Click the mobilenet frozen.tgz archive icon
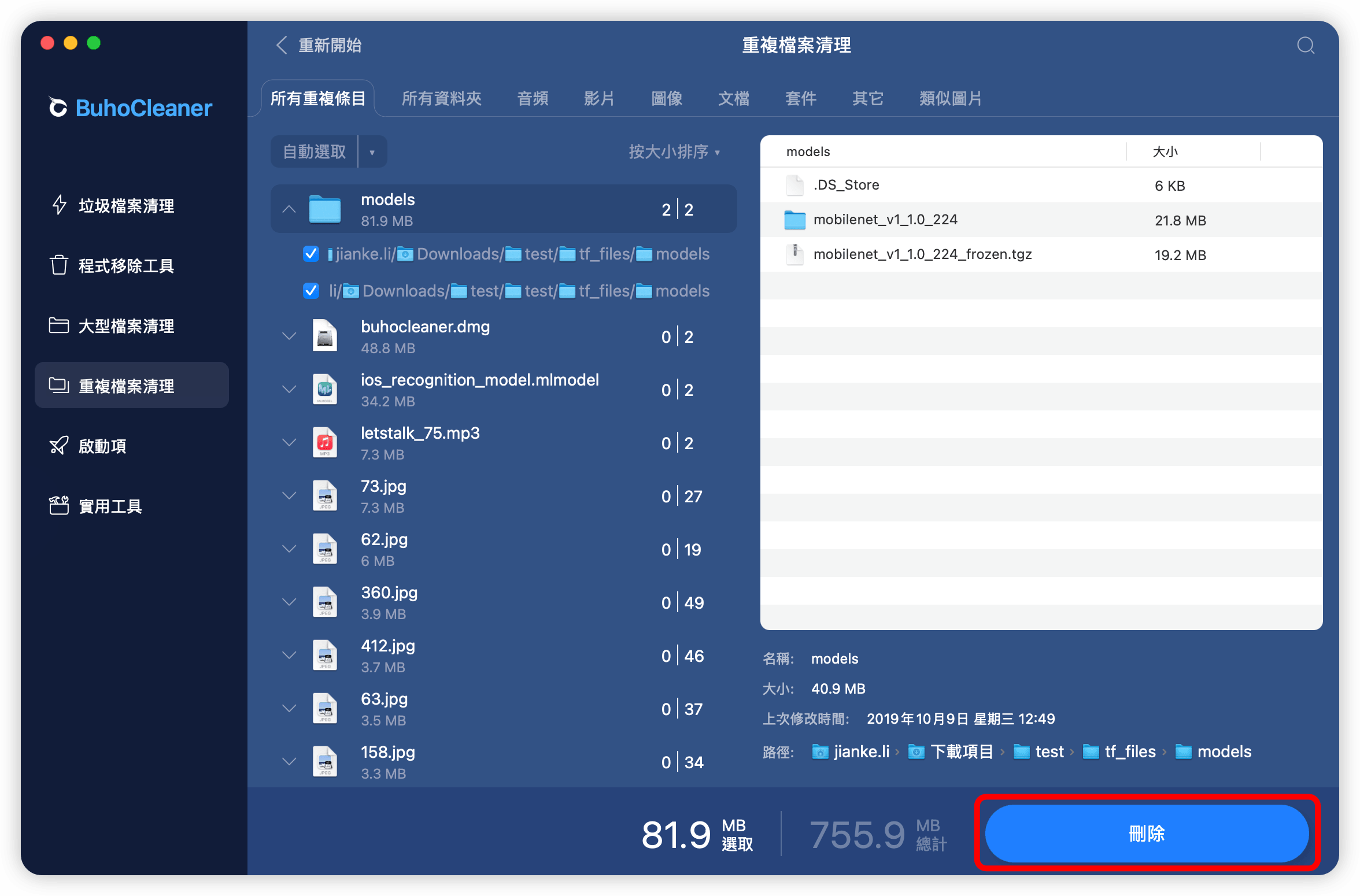Image resolution: width=1360 pixels, height=896 pixels. click(x=795, y=254)
